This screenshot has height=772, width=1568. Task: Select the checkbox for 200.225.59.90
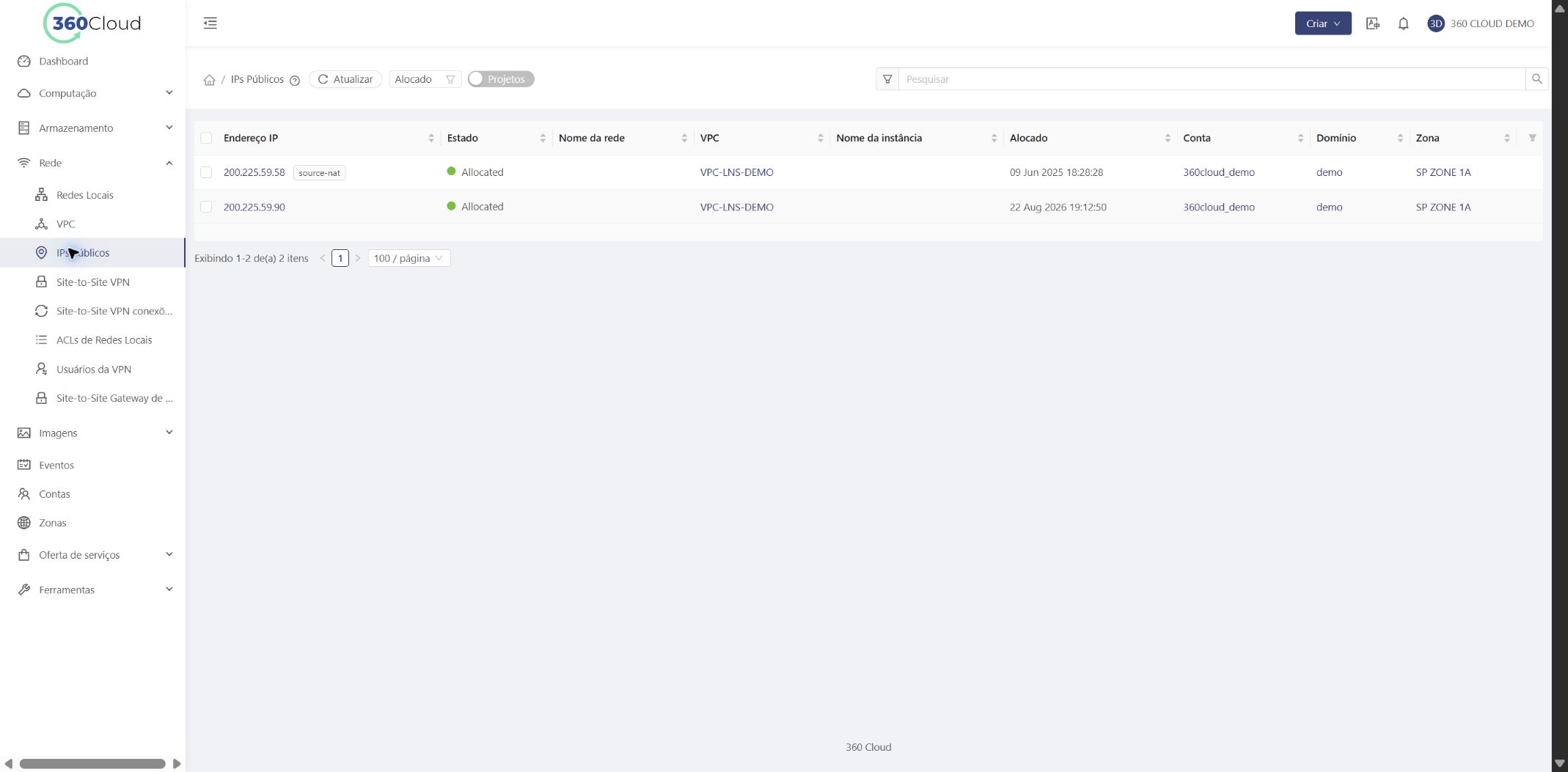(x=206, y=207)
